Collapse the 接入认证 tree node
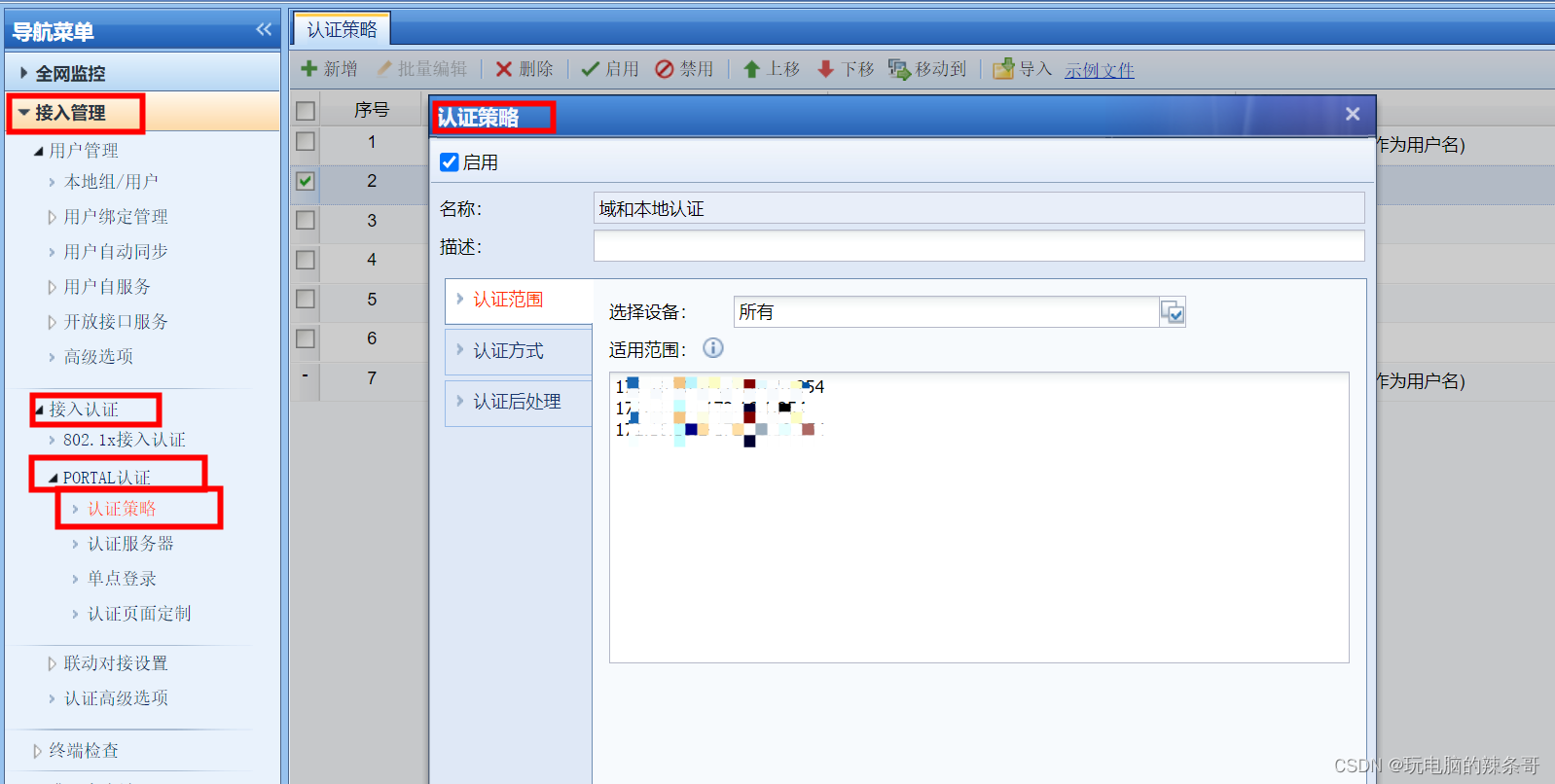The height and width of the screenshot is (784, 1555). coord(39,410)
